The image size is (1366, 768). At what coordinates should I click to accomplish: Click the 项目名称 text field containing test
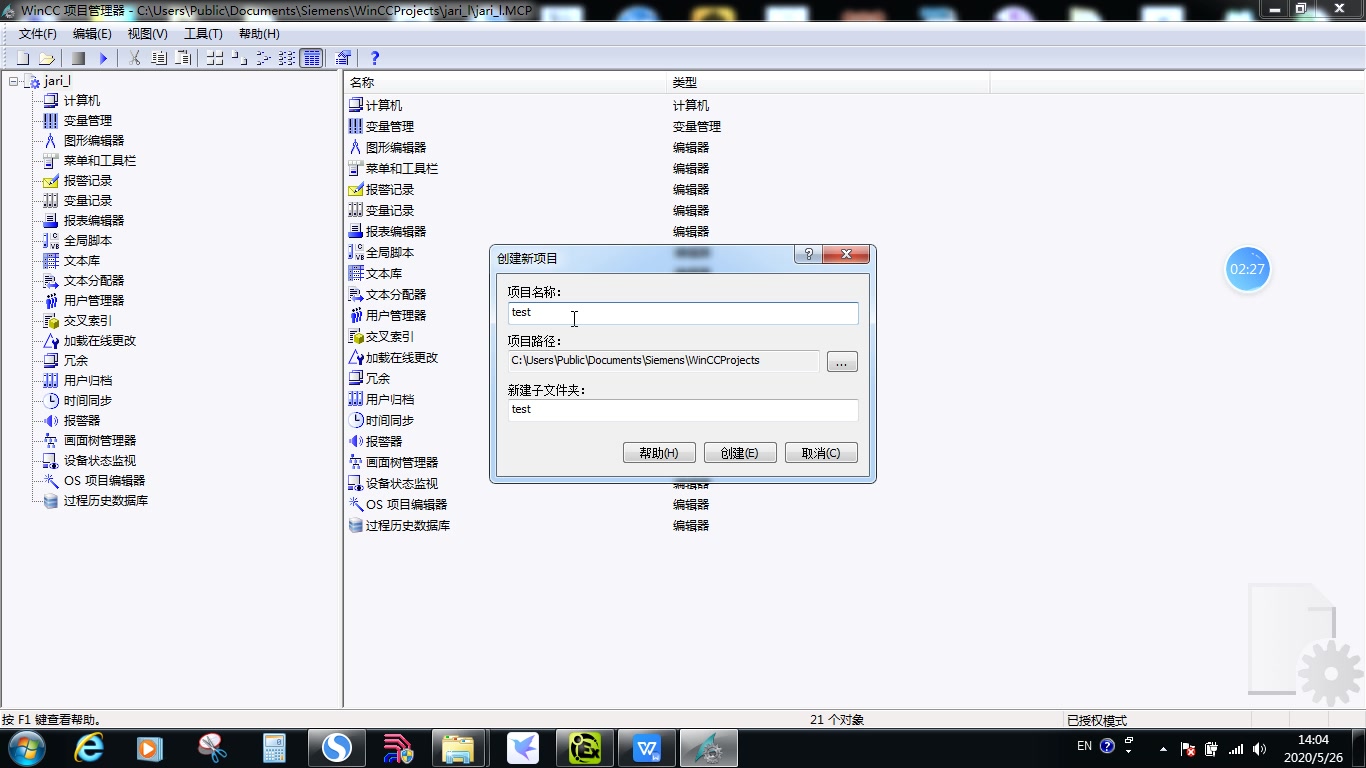tap(683, 313)
